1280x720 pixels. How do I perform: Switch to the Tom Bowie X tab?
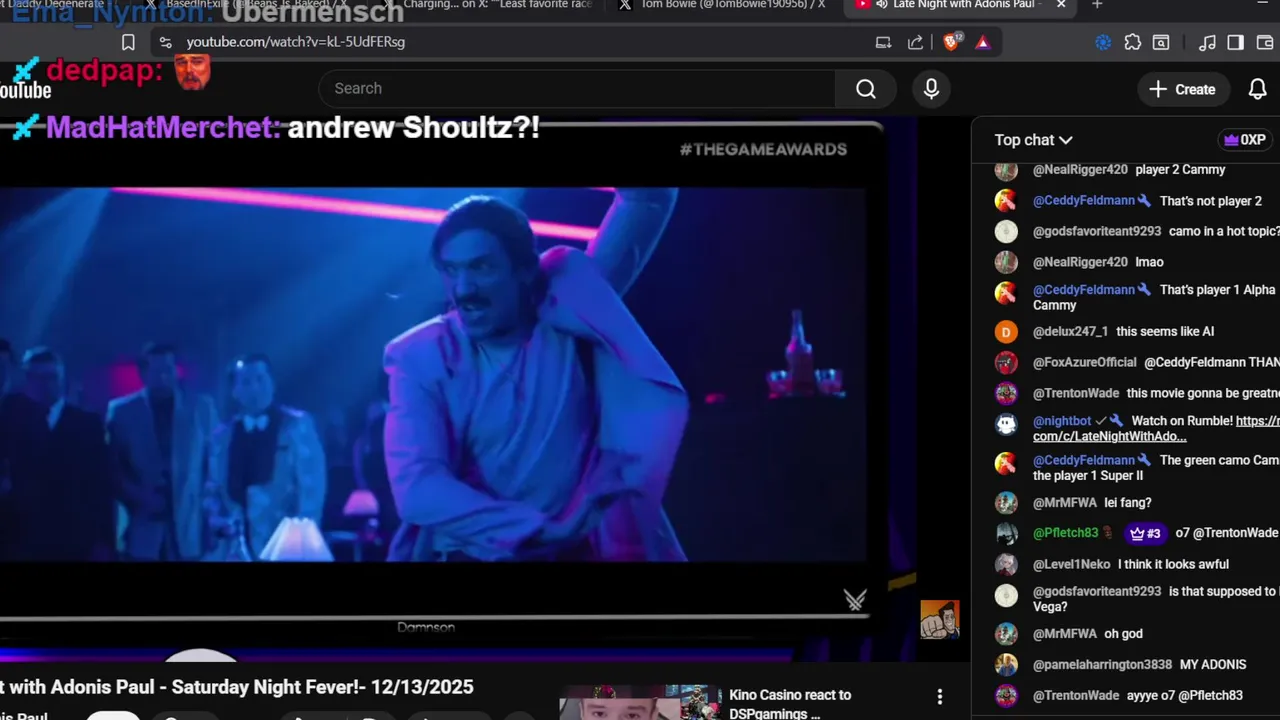723,5
